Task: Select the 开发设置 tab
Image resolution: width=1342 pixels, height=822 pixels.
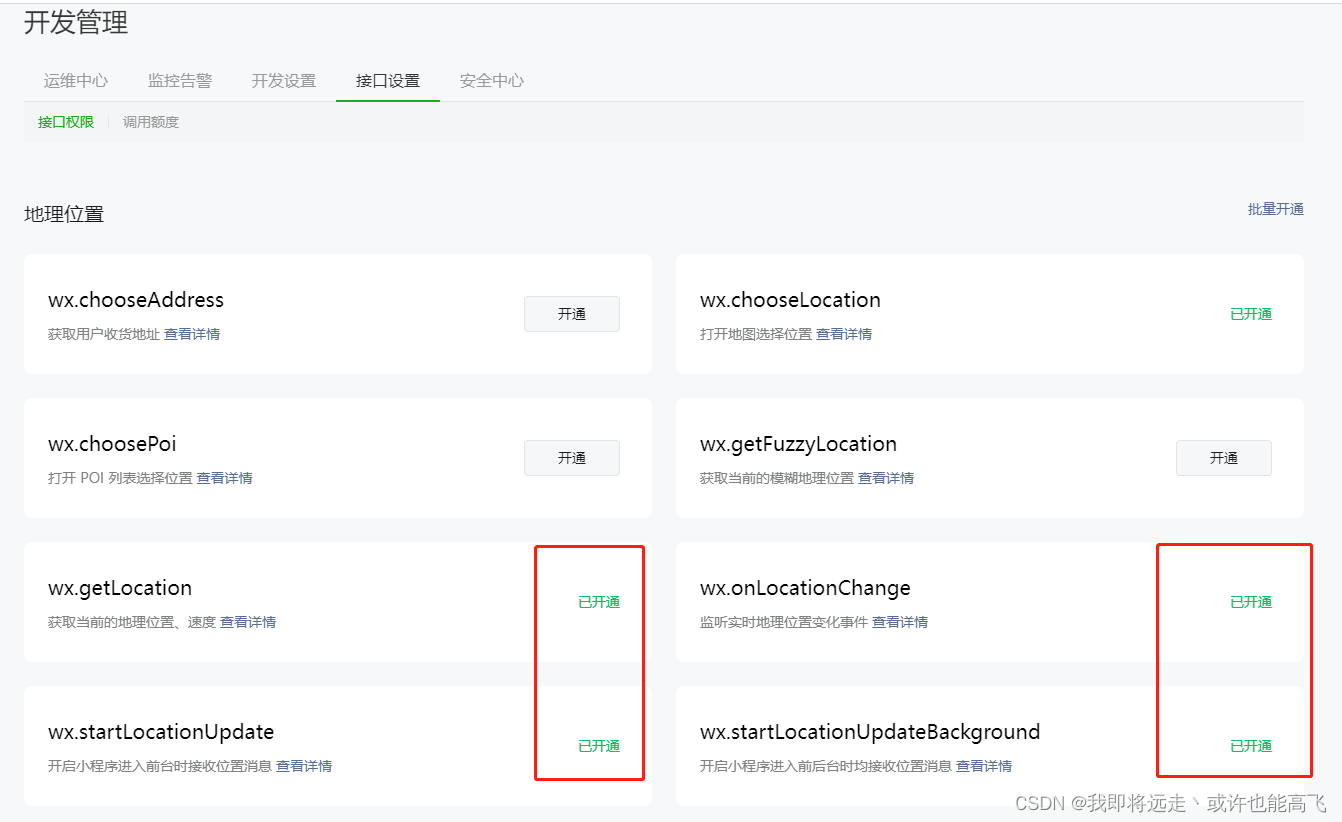Action: pyautogui.click(x=284, y=81)
